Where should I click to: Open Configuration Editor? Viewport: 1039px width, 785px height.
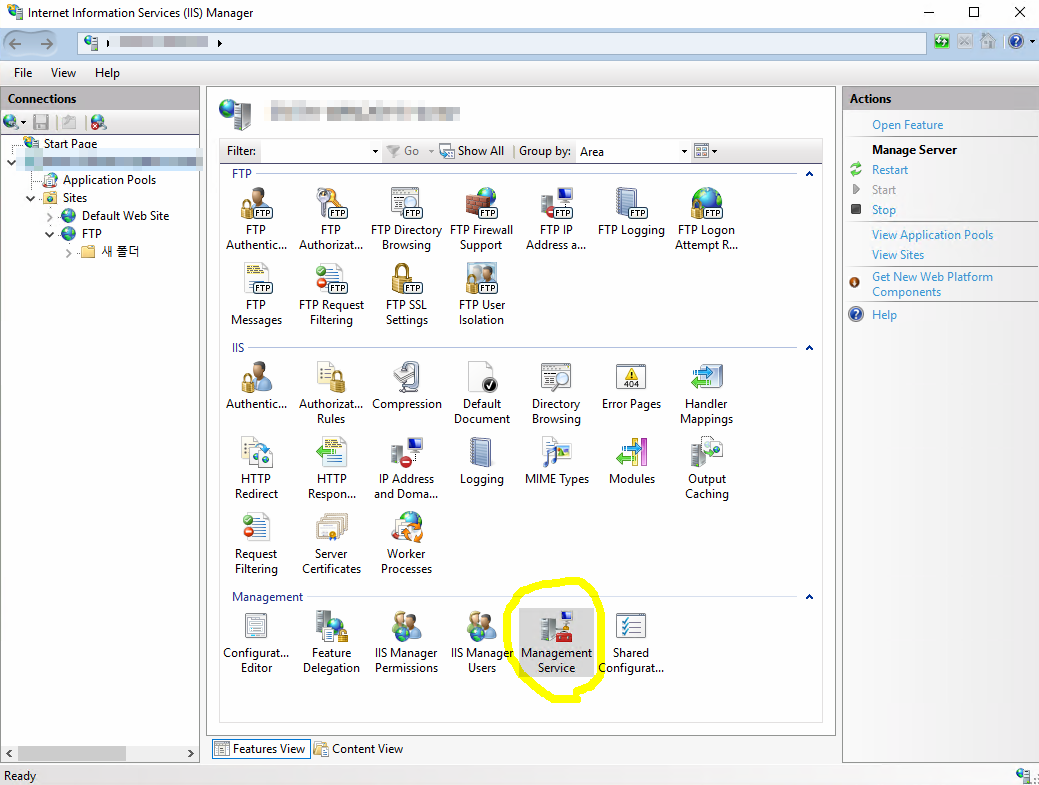pos(256,642)
